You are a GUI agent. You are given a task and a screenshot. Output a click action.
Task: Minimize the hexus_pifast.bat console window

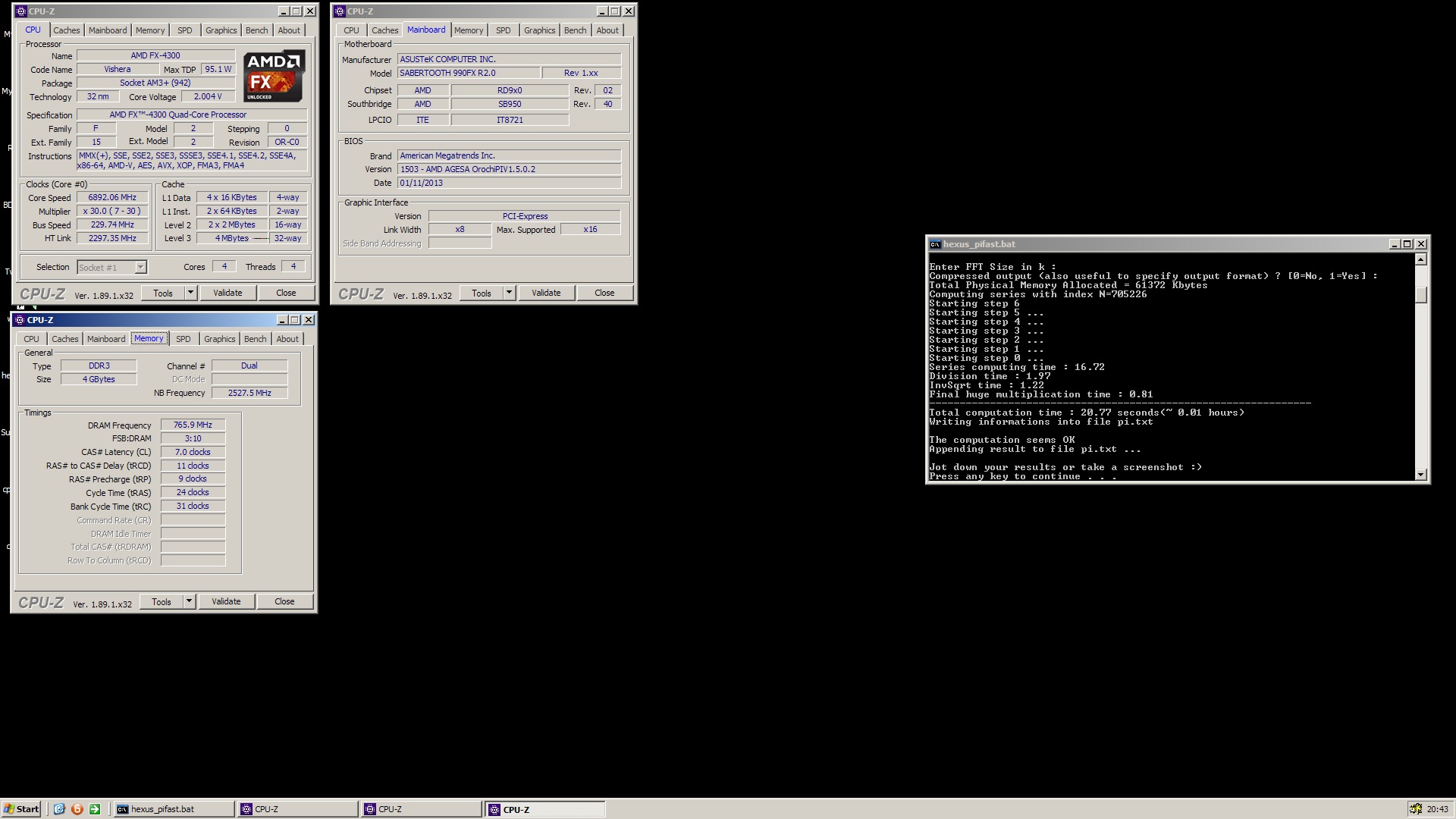[1394, 244]
